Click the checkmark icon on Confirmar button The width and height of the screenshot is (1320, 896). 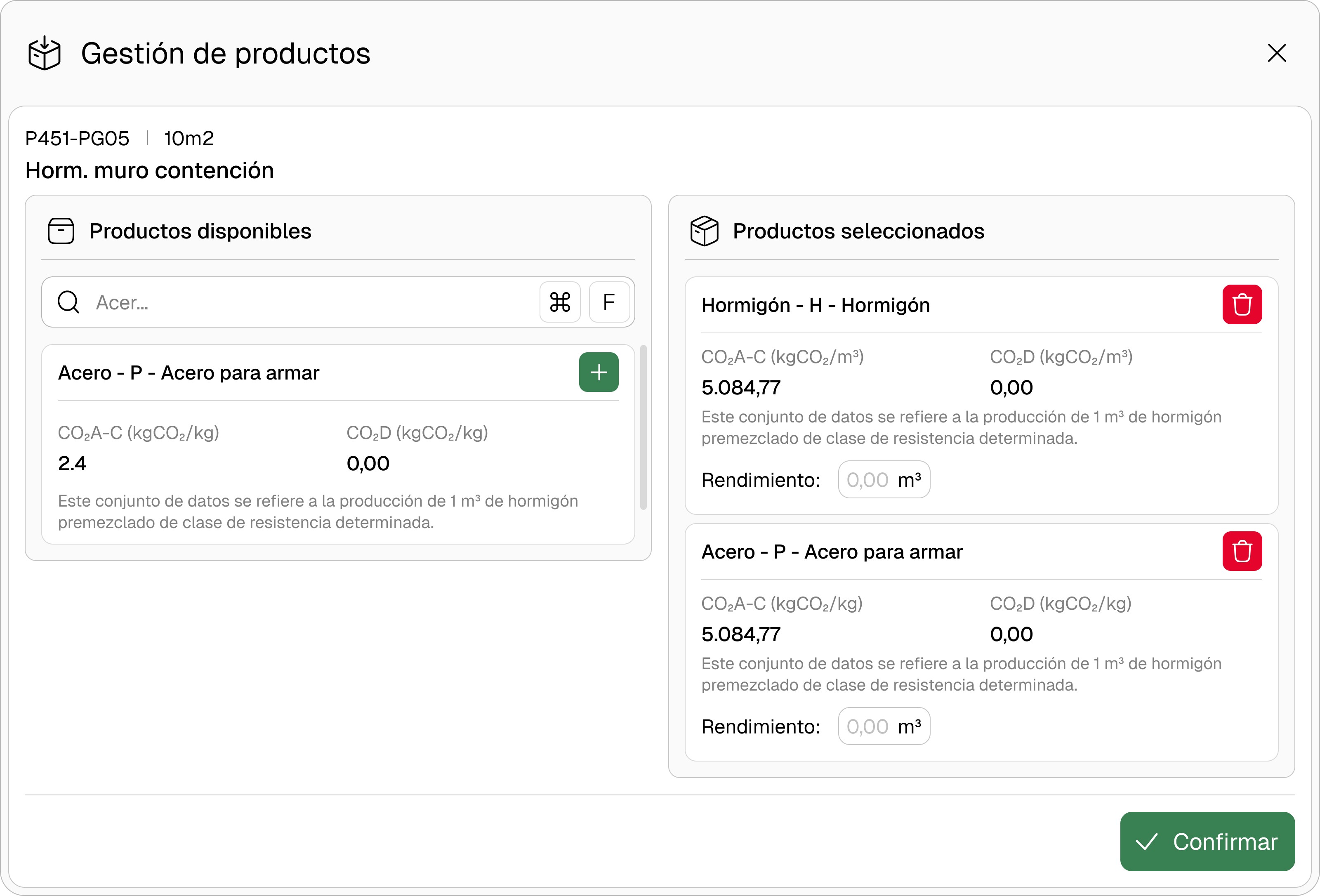(x=1147, y=842)
